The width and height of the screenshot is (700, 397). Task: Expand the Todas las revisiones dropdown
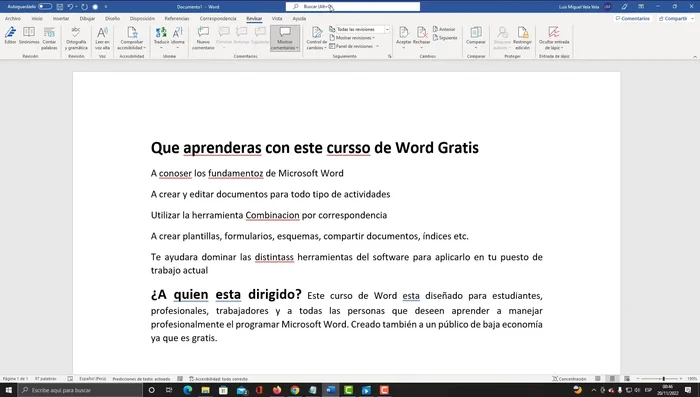(x=387, y=29)
